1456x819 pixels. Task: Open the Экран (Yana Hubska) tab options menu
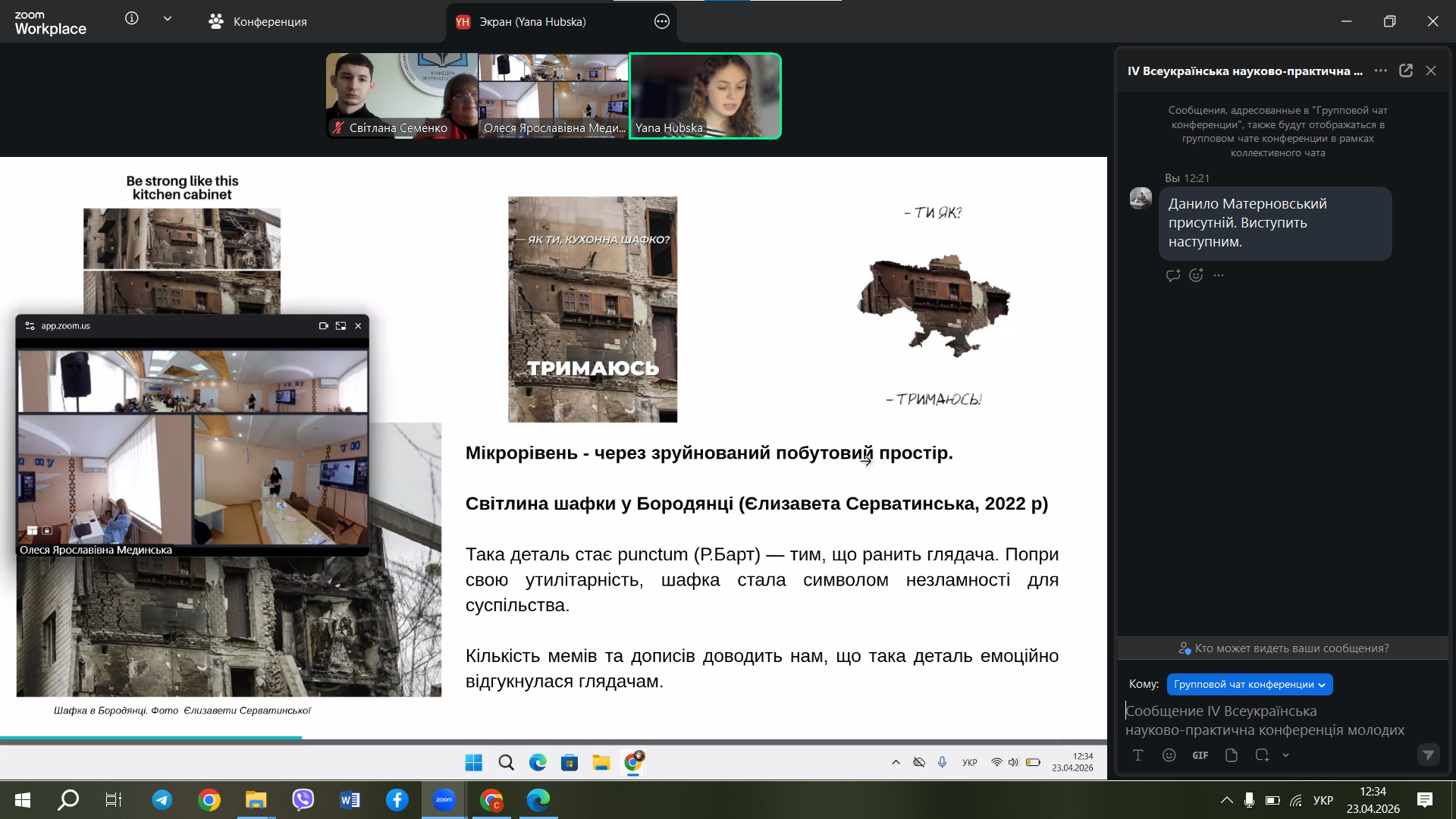(x=661, y=21)
